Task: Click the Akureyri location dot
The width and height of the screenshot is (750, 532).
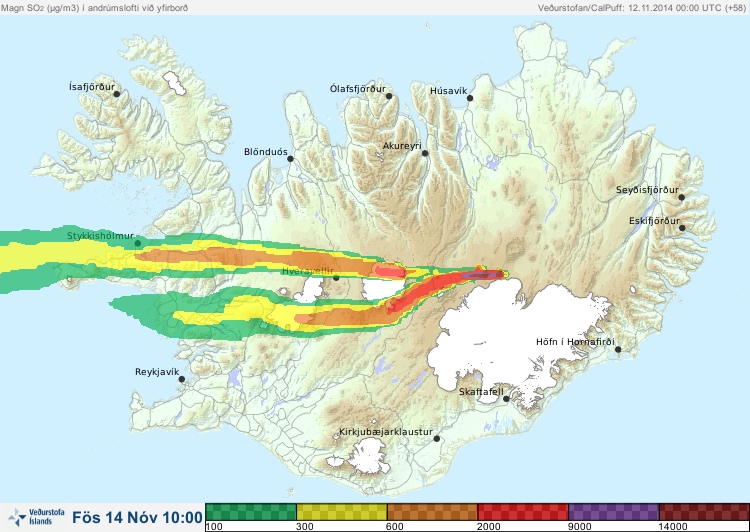Action: pos(425,154)
